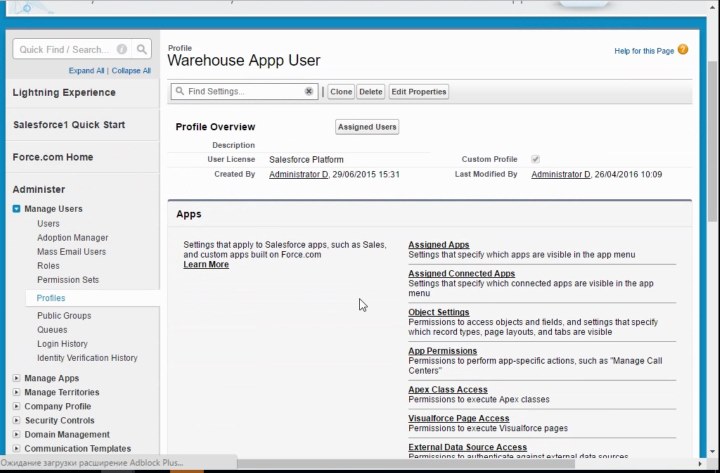Toggle the Custom Profile checkbox
The image size is (720, 473).
point(535,159)
